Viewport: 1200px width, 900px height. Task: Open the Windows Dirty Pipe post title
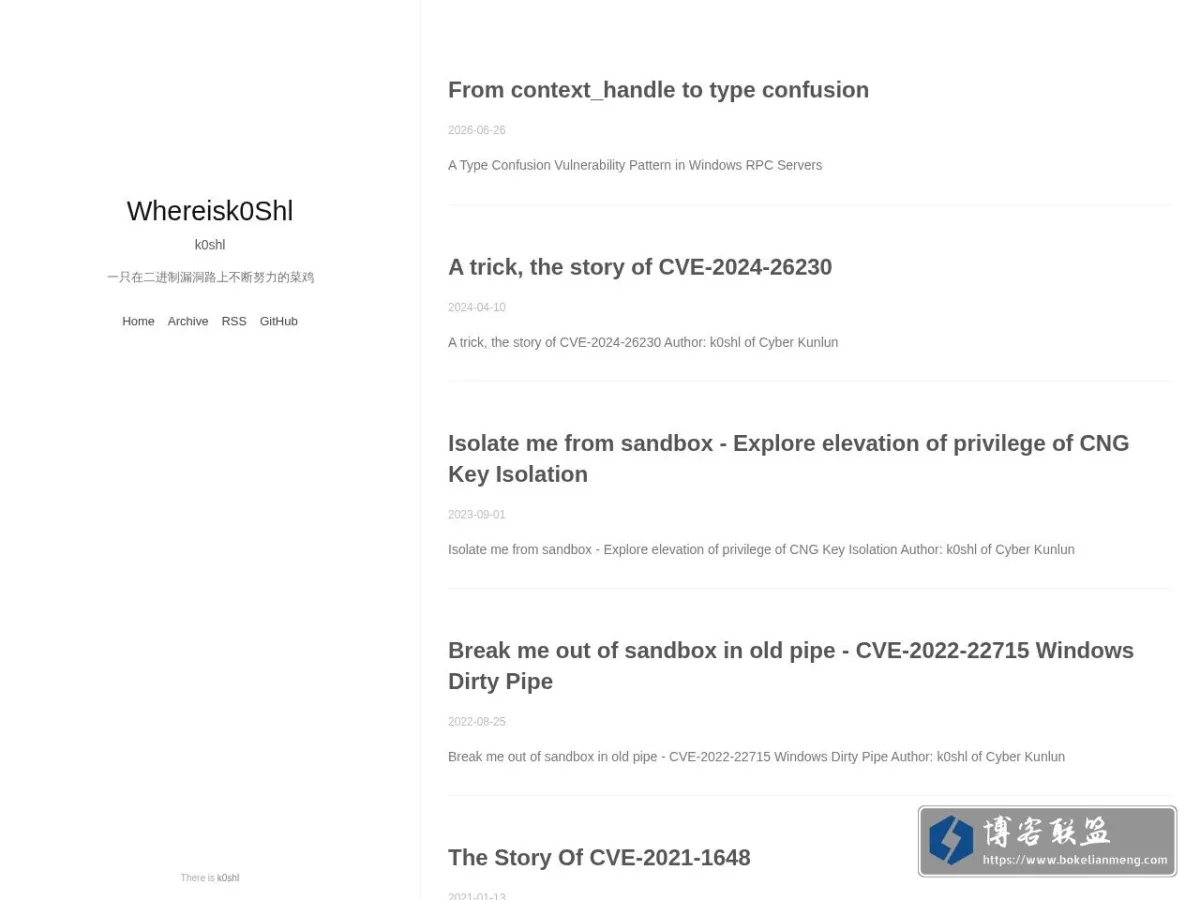click(791, 665)
